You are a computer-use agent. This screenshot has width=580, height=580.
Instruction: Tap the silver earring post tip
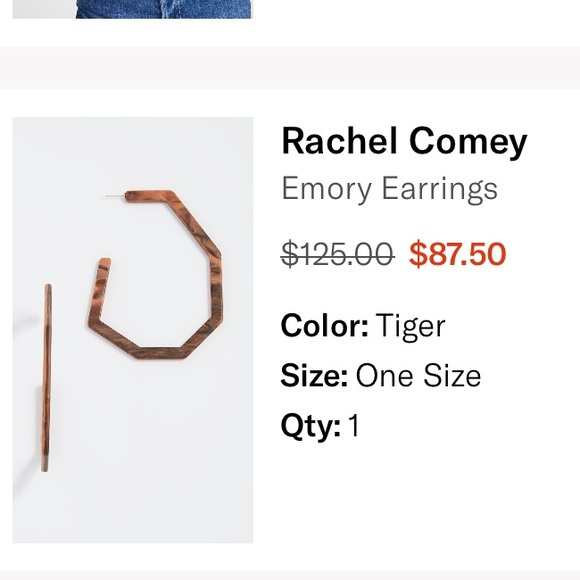pyautogui.click(x=114, y=196)
